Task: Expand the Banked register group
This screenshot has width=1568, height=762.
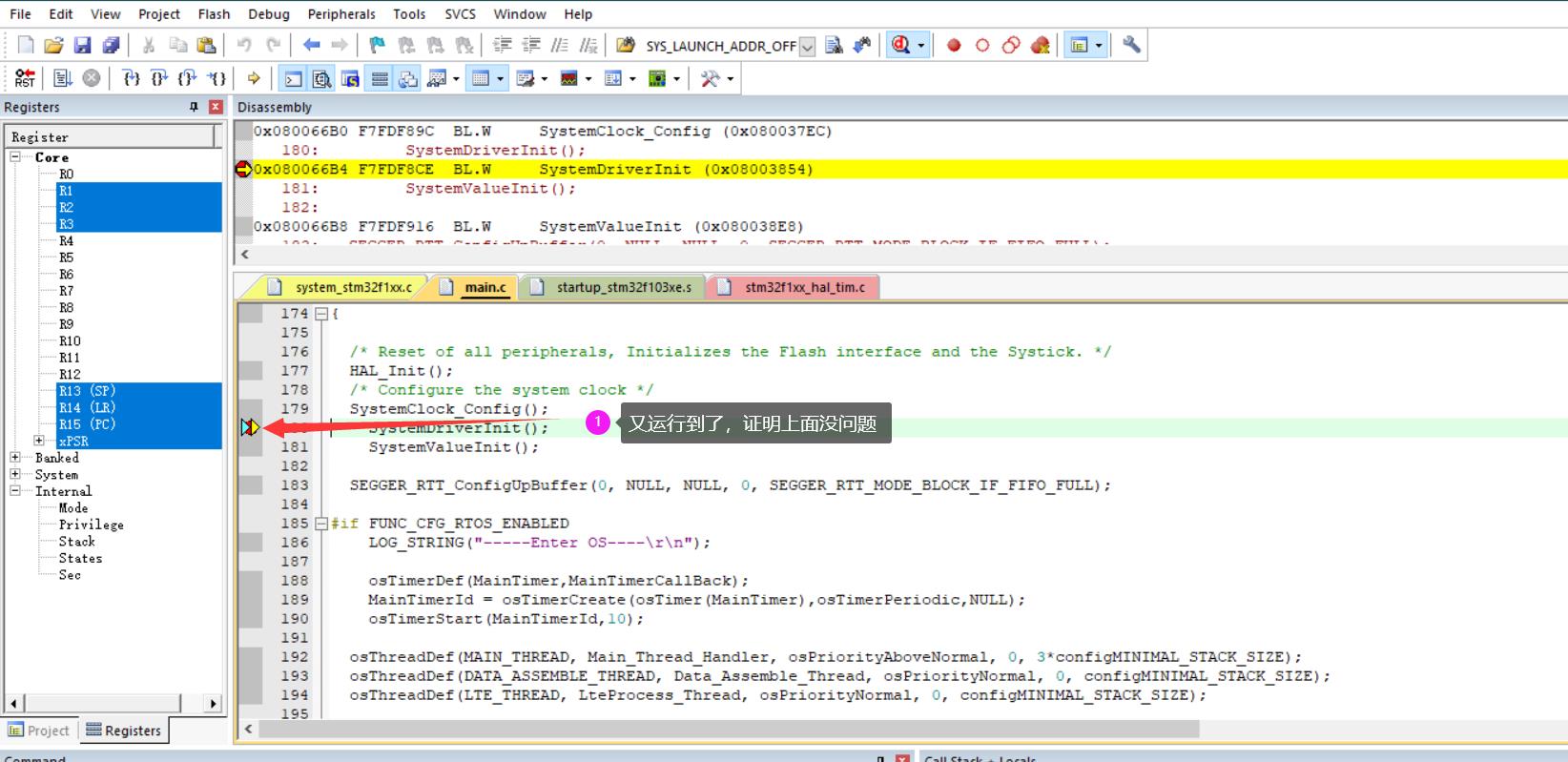Action: point(15,458)
